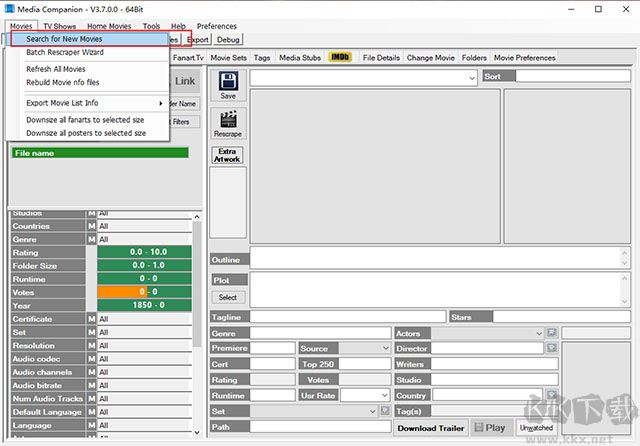
Task: Open the Usr Rate dropdown
Action: pos(385,395)
